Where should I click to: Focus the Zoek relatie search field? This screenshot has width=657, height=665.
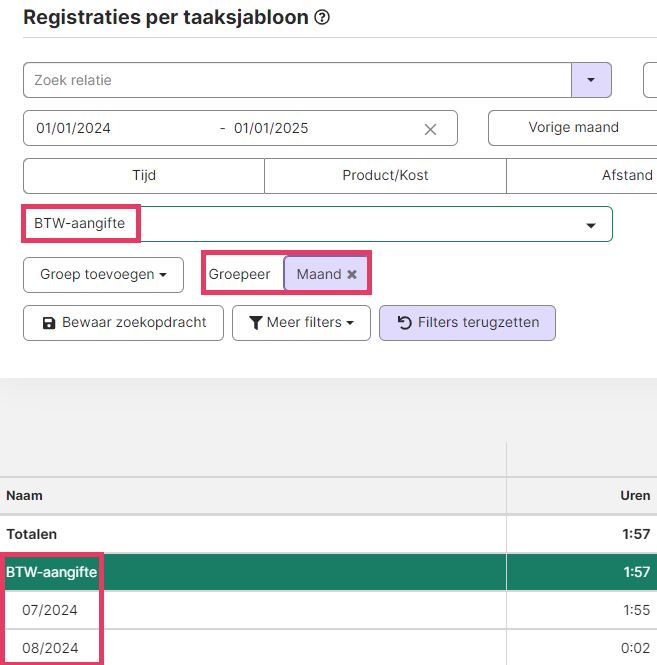coord(297,80)
